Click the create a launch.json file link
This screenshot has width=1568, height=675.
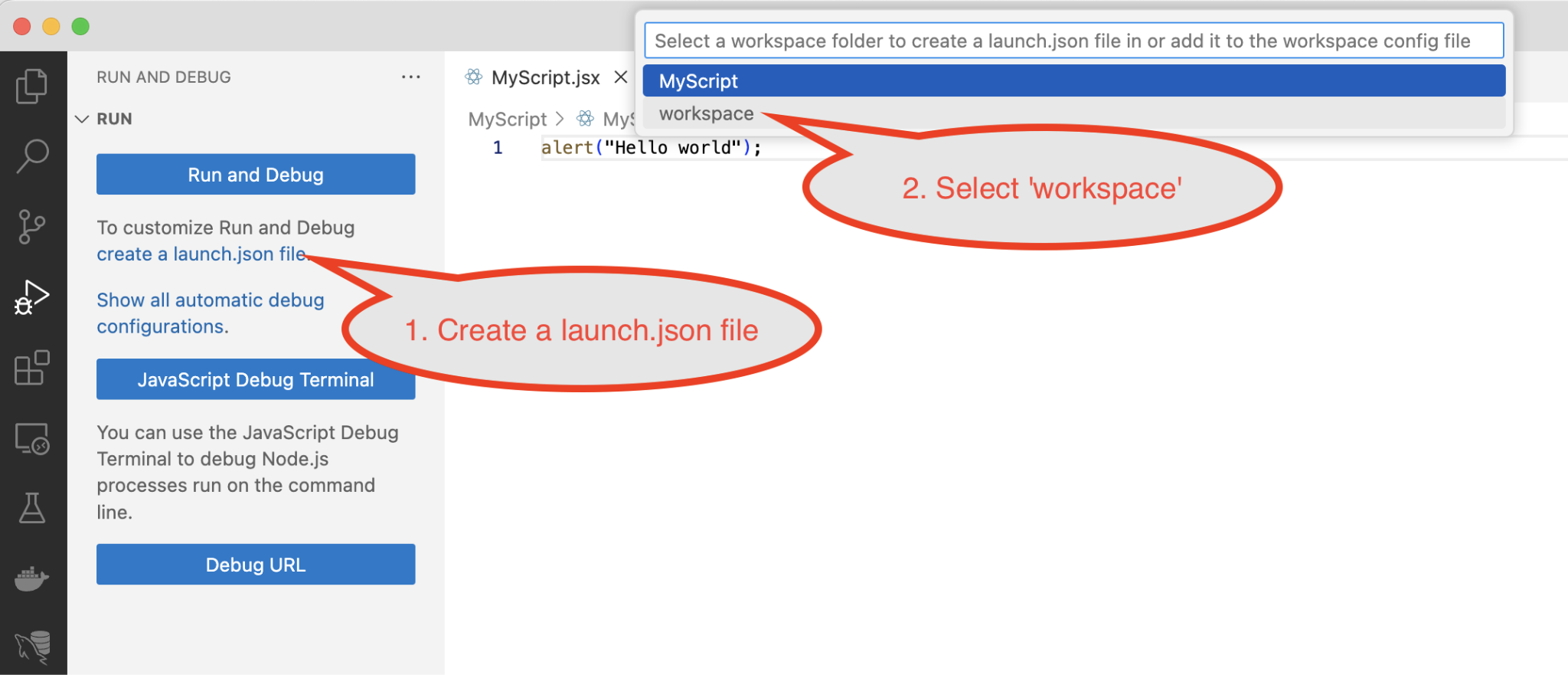(x=201, y=254)
